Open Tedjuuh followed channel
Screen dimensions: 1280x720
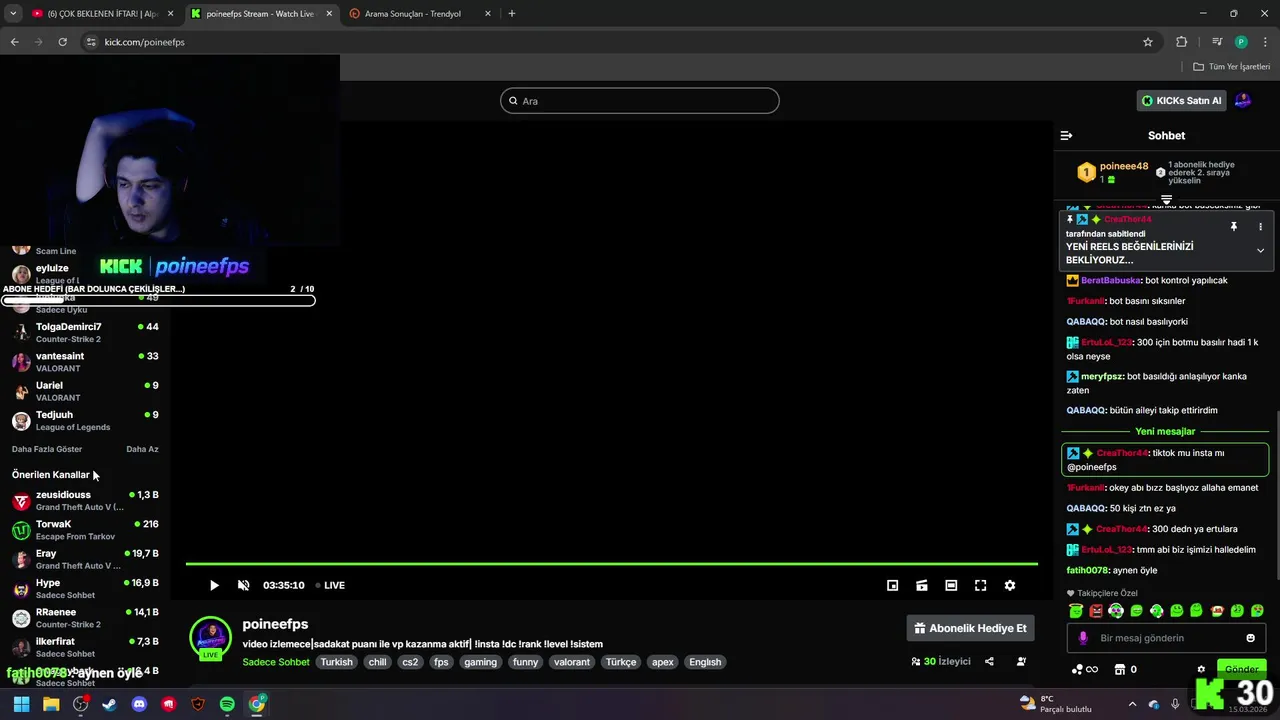tap(85, 420)
